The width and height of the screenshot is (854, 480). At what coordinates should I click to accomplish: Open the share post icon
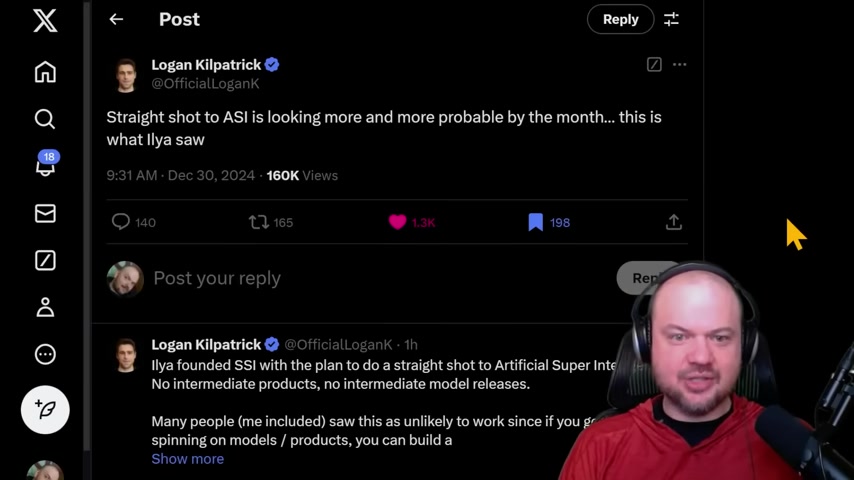[674, 222]
